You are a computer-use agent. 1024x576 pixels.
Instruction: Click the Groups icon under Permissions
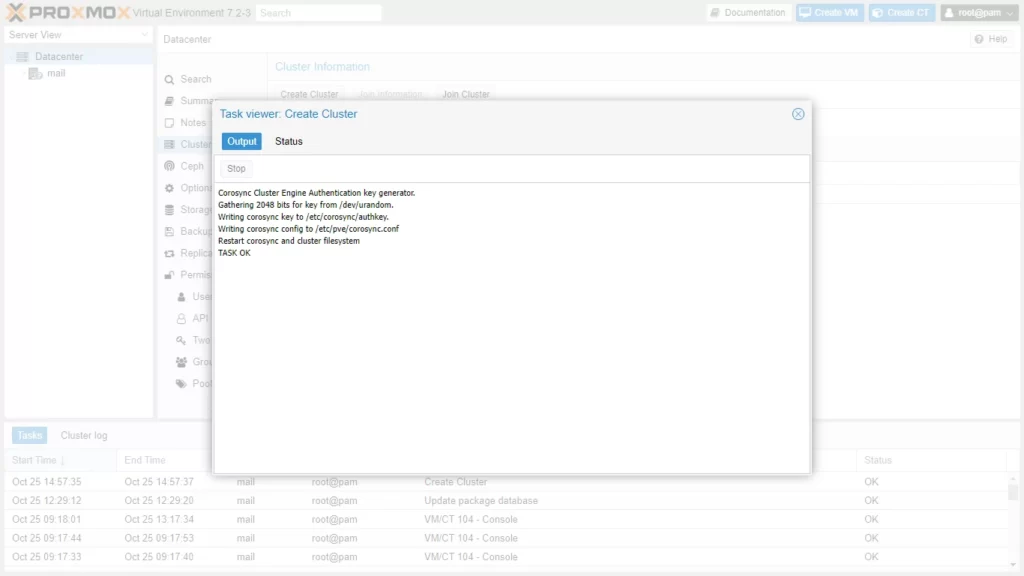(x=181, y=362)
